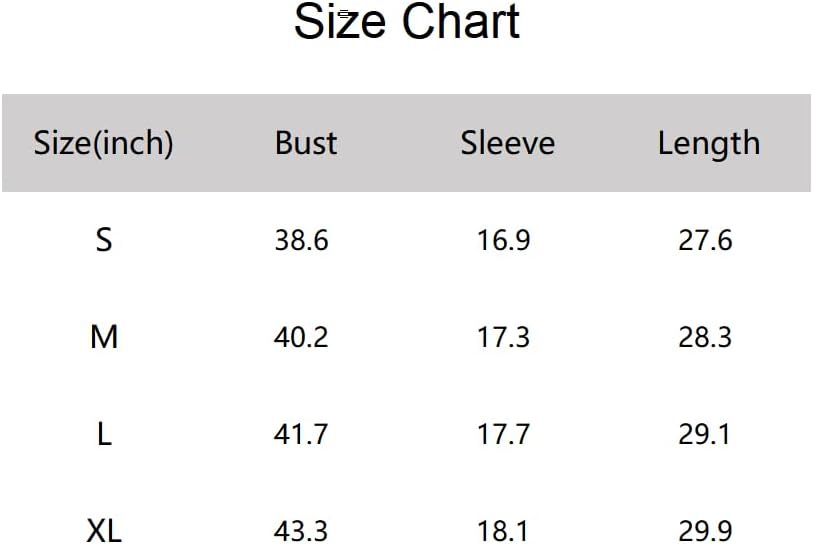Select length value 28.3
This screenshot has width=813, height=544.
pos(705,337)
